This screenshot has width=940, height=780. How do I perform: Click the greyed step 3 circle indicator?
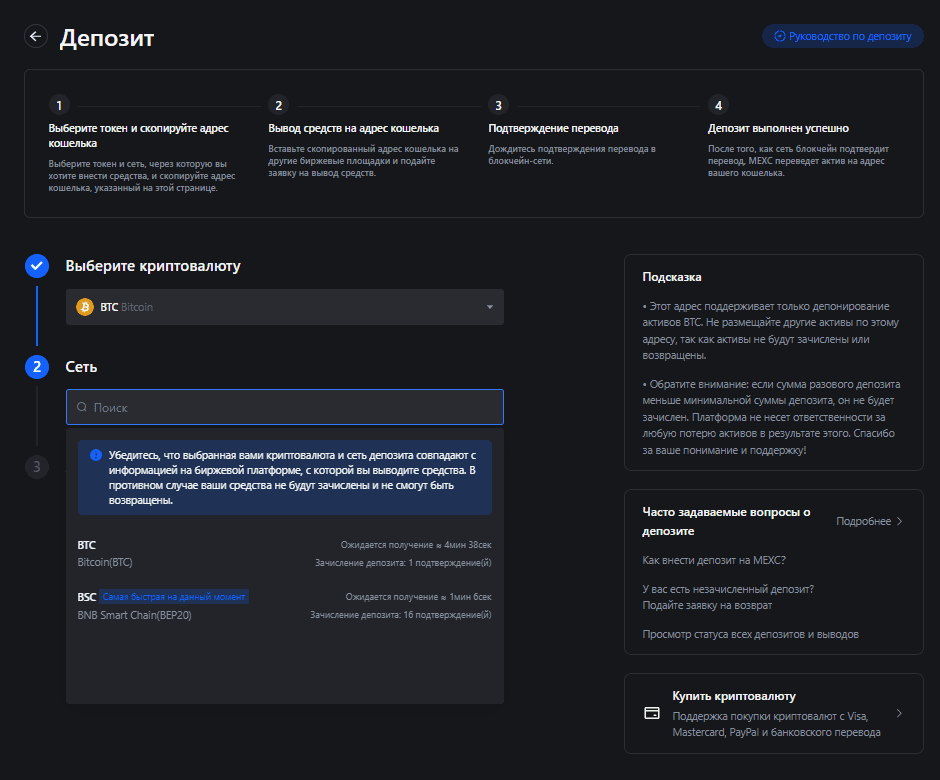pos(37,466)
